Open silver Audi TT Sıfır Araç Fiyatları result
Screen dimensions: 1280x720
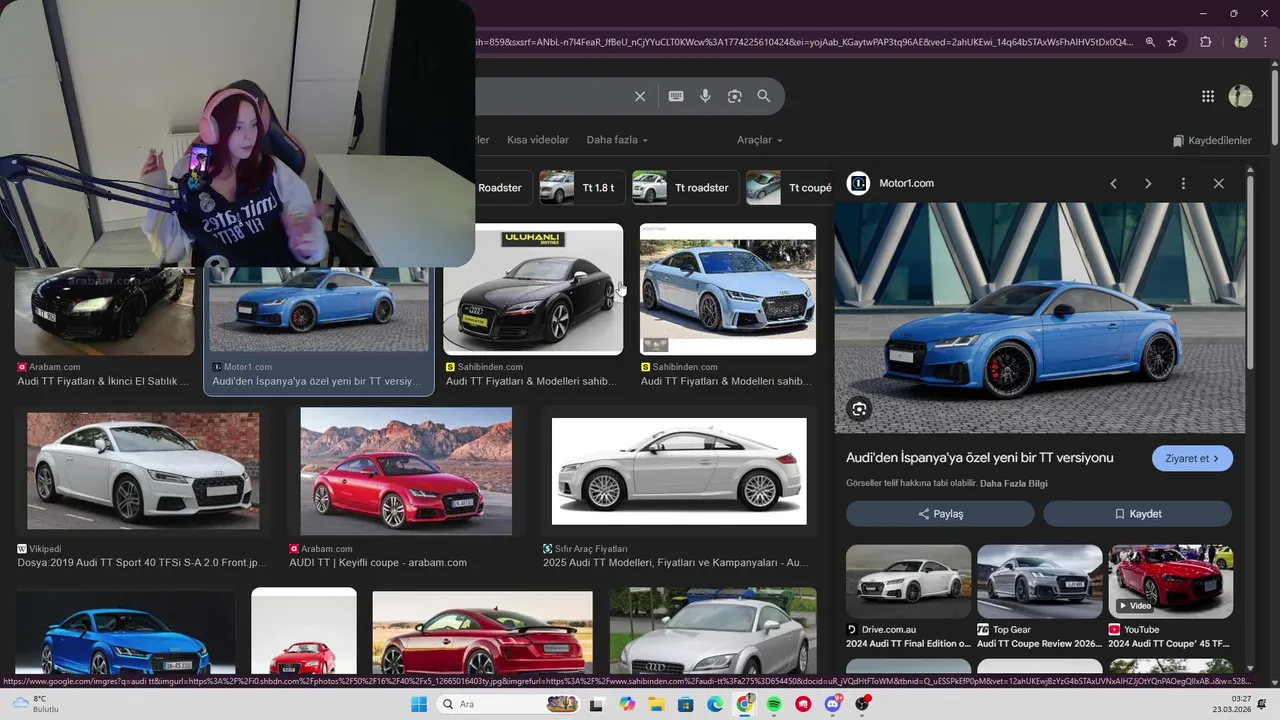(679, 471)
